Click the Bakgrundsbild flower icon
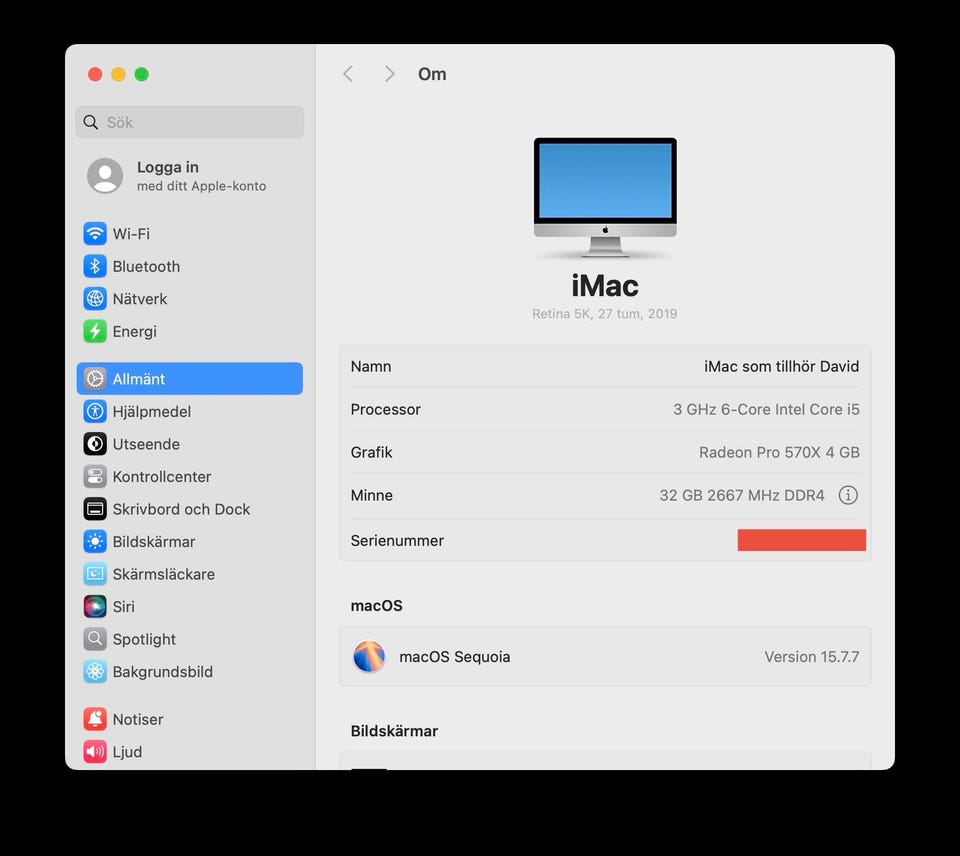The image size is (960, 856). click(95, 670)
